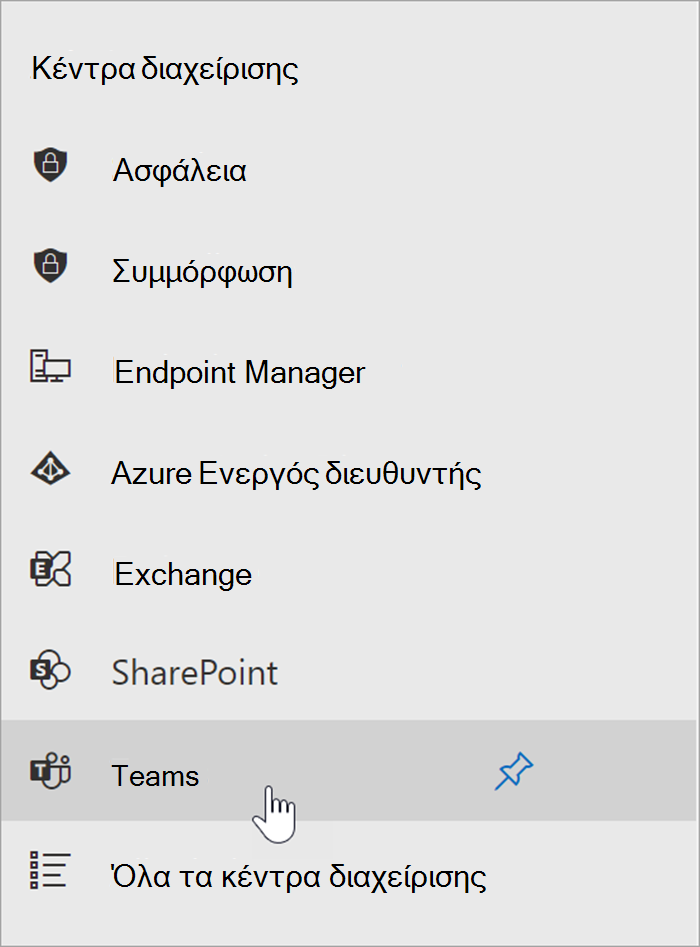Click the list icon for all admin centers
Screen dimensions: 700x947
point(50,870)
